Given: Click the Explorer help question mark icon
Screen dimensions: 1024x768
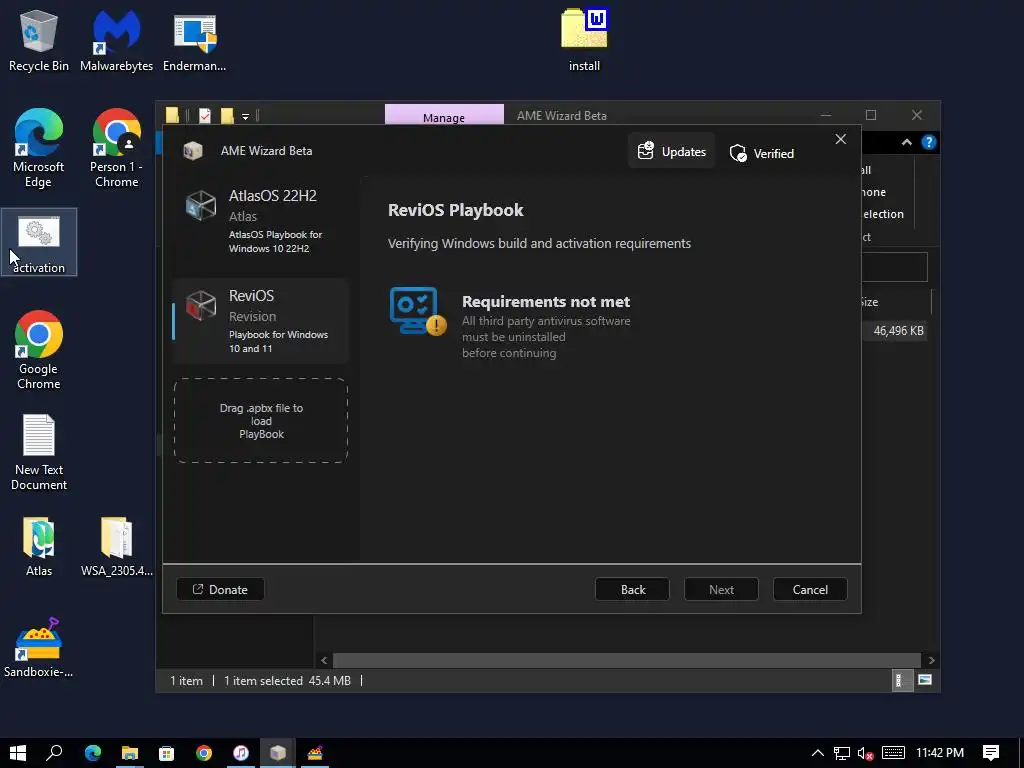Looking at the screenshot, I should [929, 142].
